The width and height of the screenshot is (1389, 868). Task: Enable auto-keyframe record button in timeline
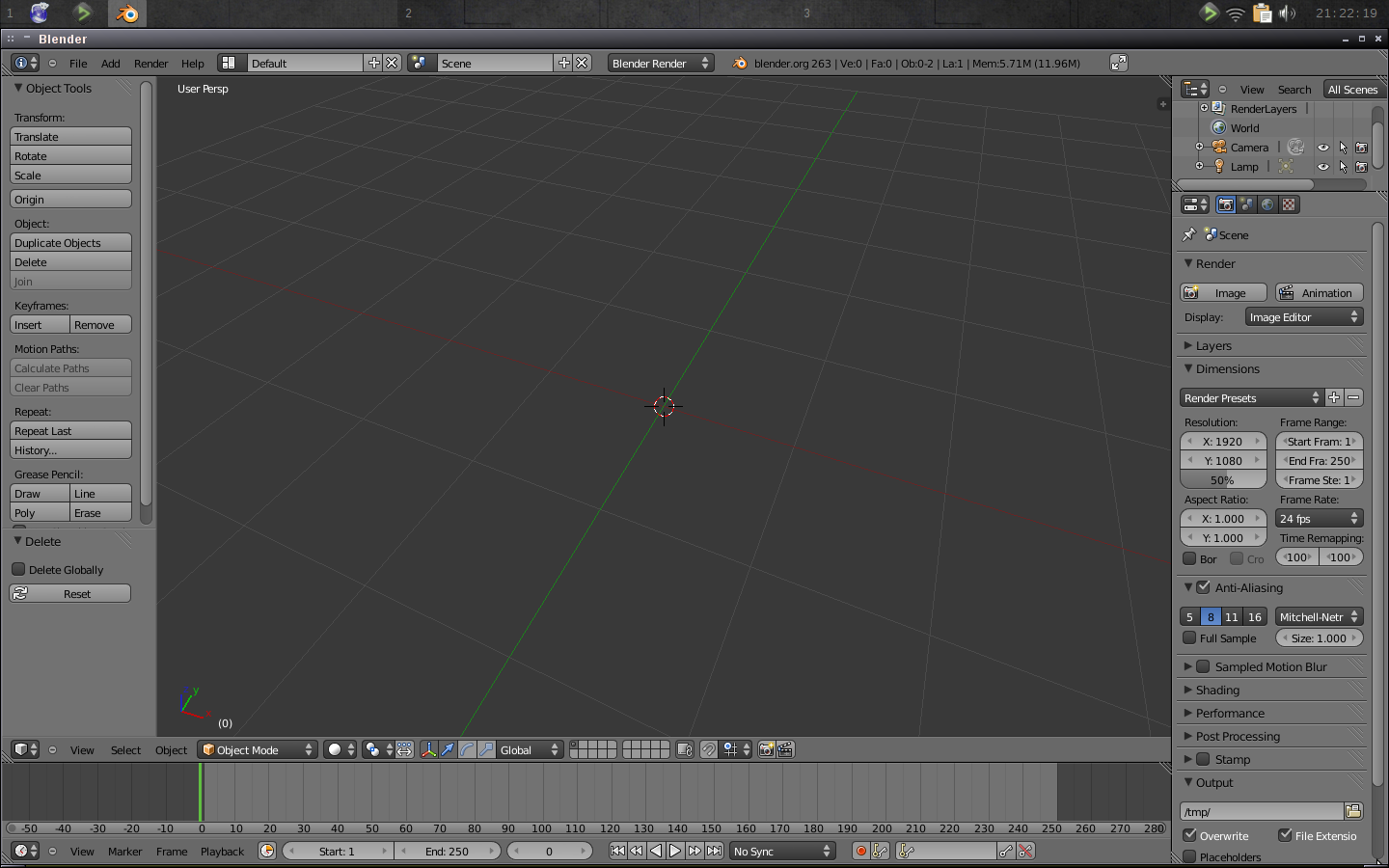[859, 851]
